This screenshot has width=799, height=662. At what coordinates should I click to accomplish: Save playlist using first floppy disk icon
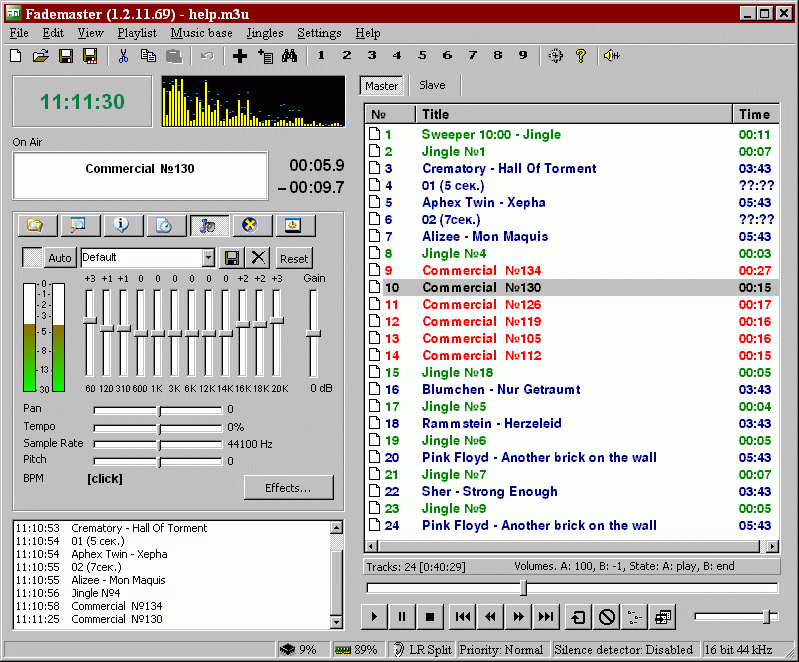pyautogui.click(x=66, y=56)
